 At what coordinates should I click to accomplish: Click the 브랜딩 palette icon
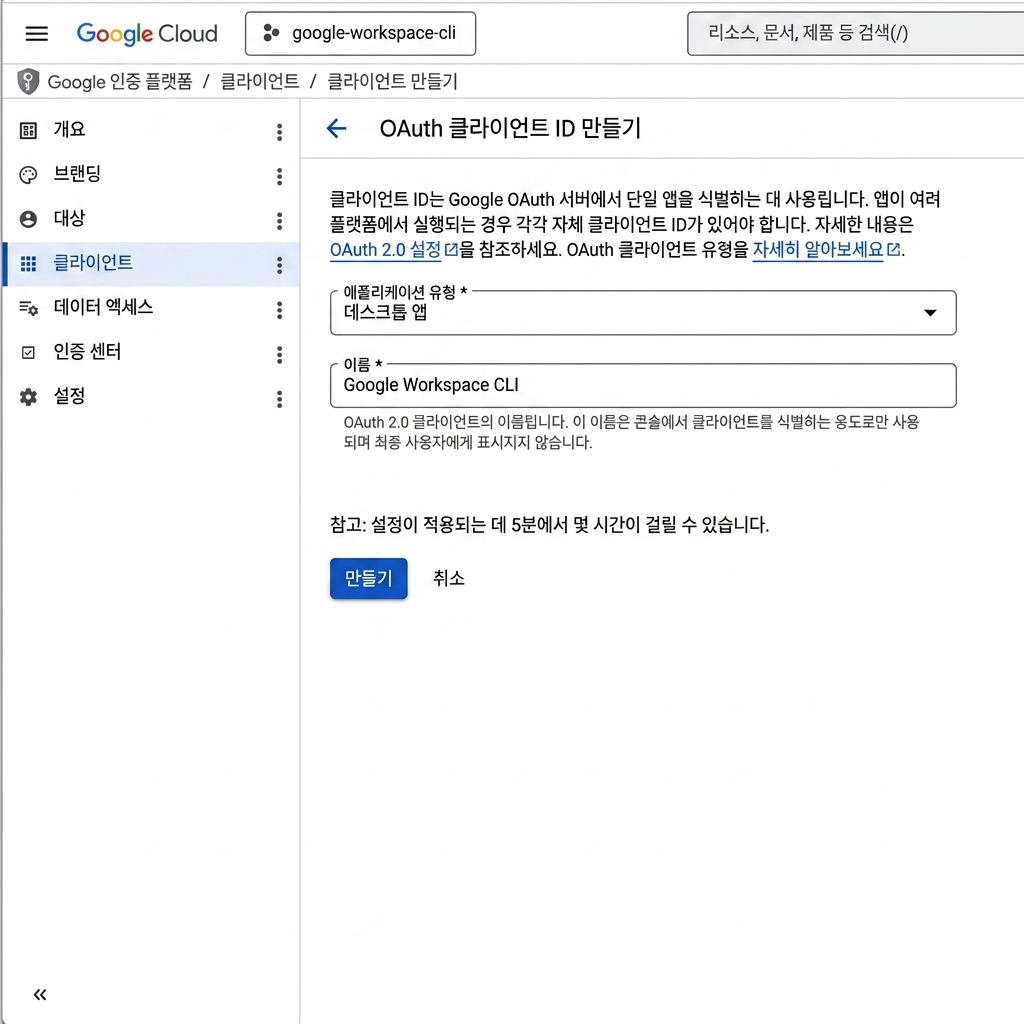pos(28,175)
